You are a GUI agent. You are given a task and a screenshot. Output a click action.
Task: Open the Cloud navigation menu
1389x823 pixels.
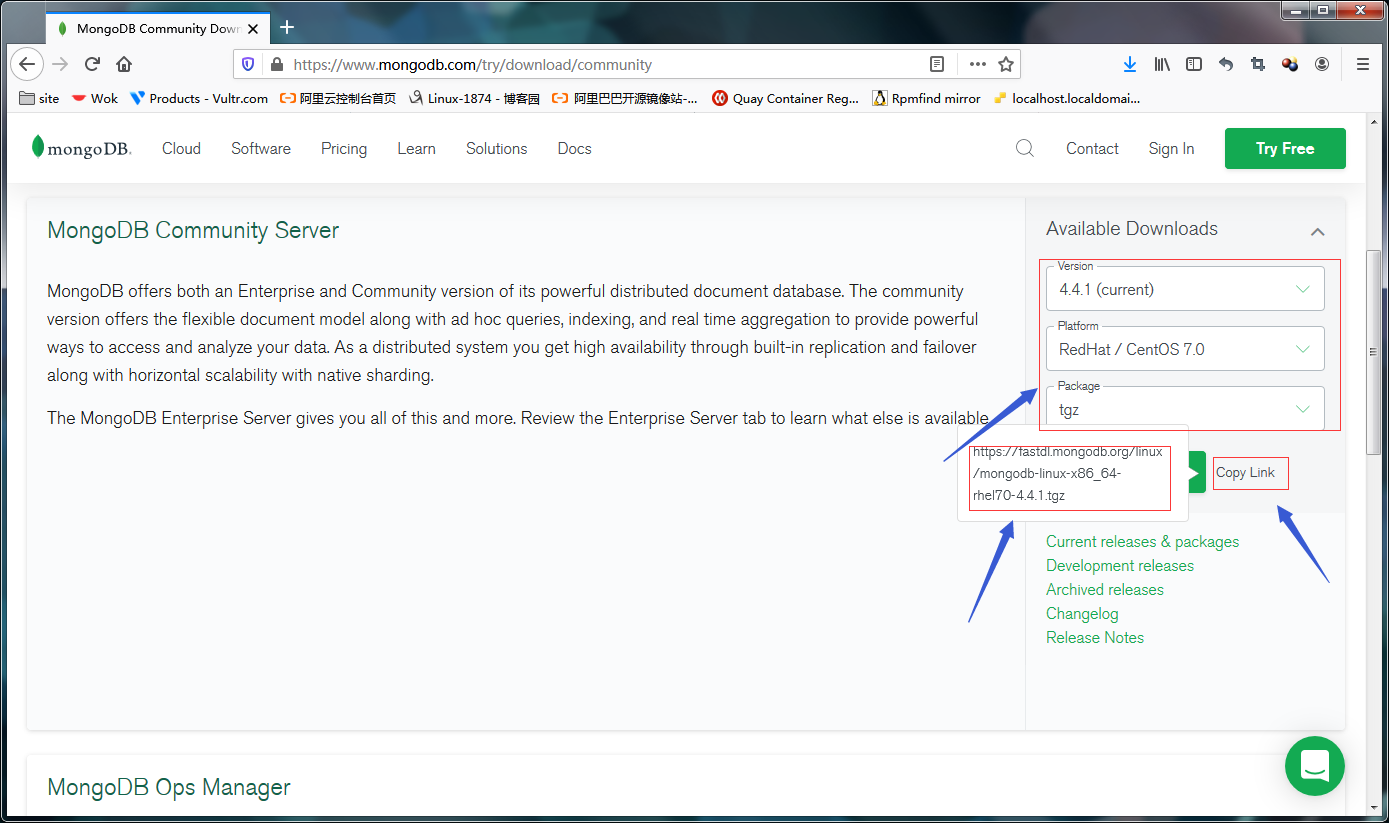coord(181,148)
